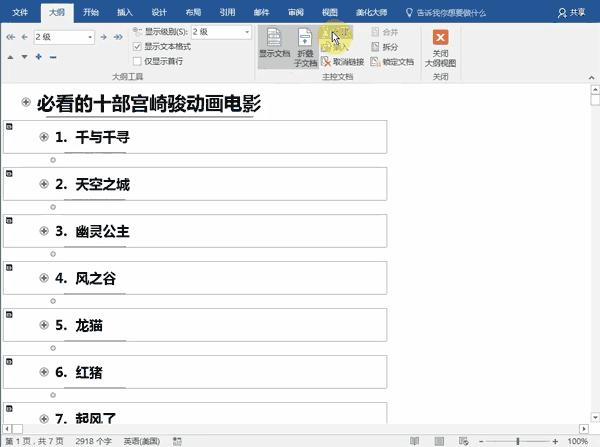Move Down triangle in outline tools

[x=24, y=57]
